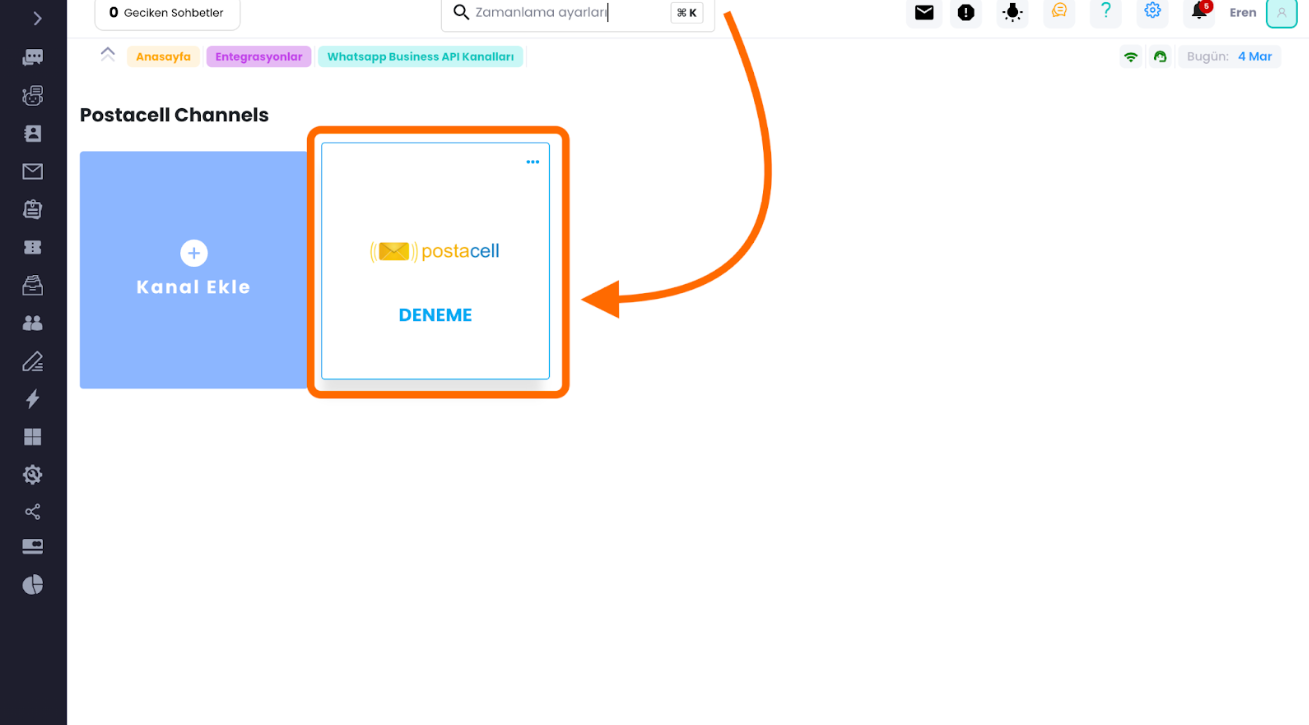Open the four-square grid icon in sidebar

click(x=33, y=437)
